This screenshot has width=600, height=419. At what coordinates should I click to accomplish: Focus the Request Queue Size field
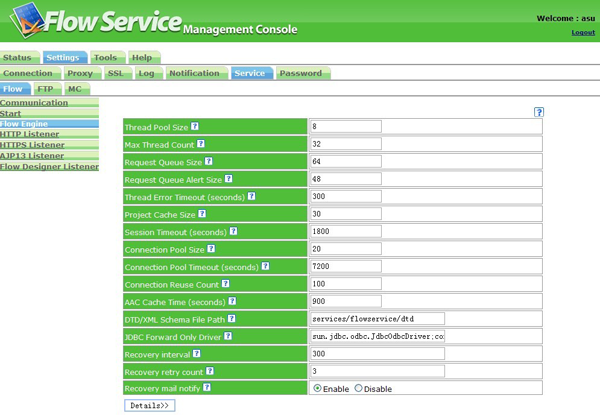point(346,161)
